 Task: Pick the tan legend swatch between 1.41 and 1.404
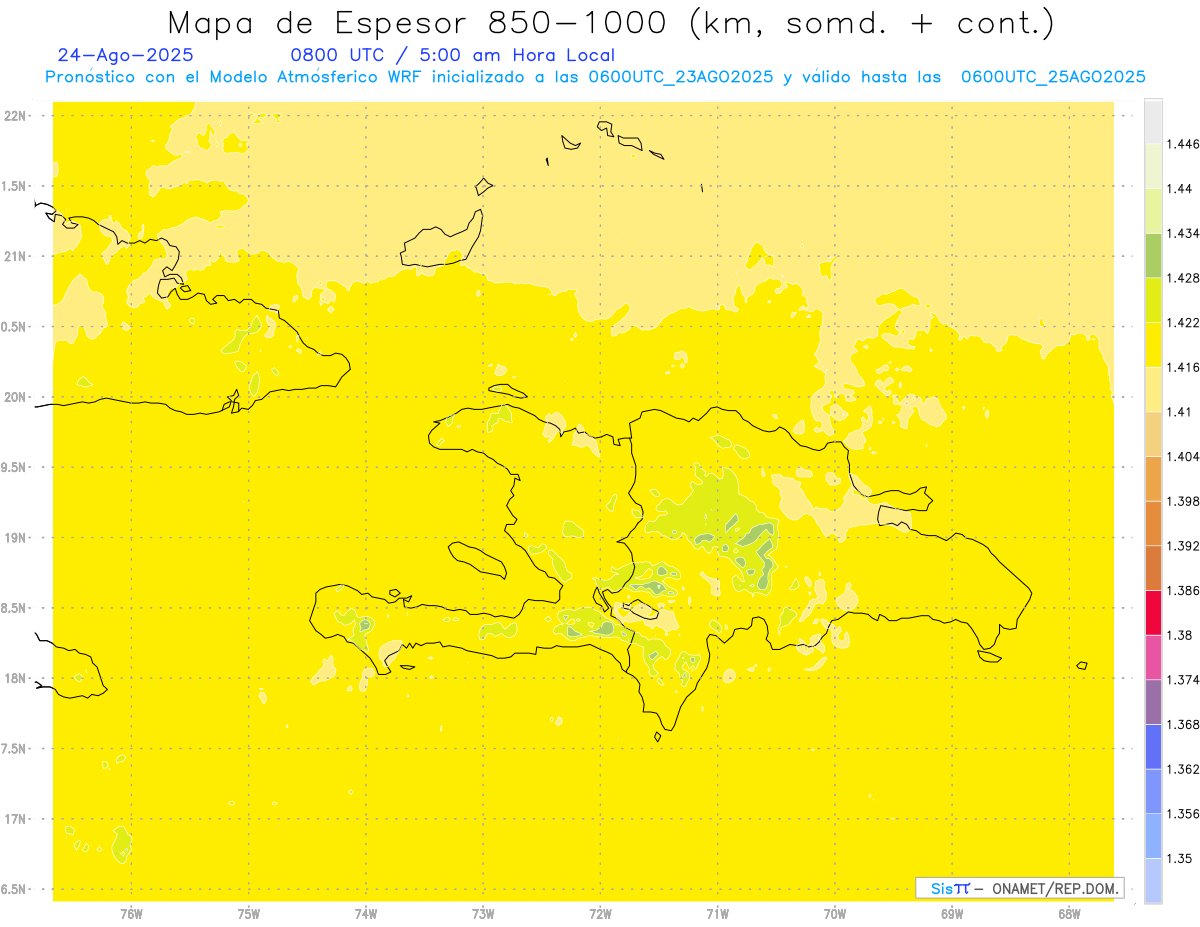coord(1153,434)
